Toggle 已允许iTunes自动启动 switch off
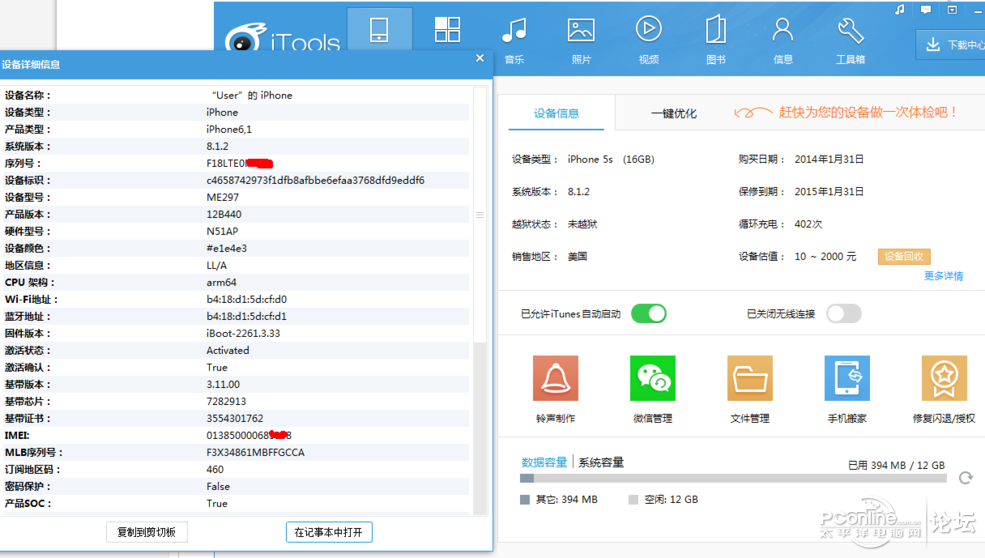Viewport: 985px width, 558px height. coord(649,314)
